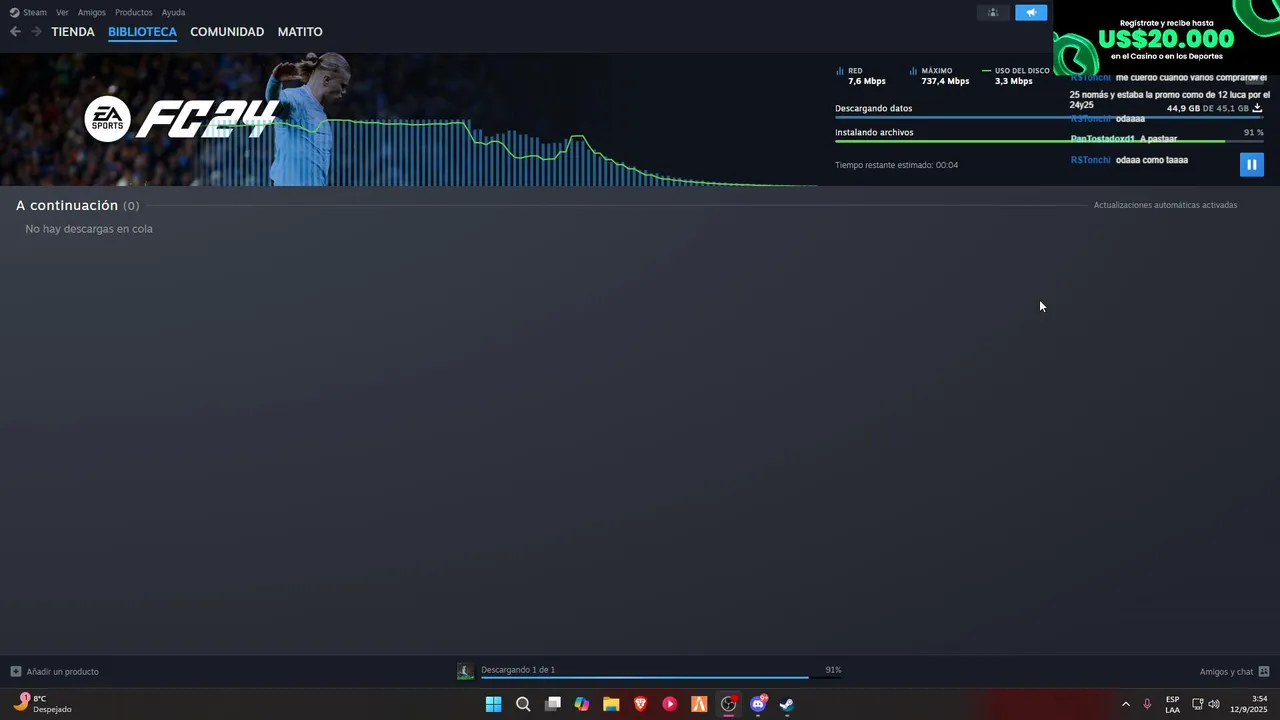
Task: Open Amigos y chat
Action: tap(1226, 672)
